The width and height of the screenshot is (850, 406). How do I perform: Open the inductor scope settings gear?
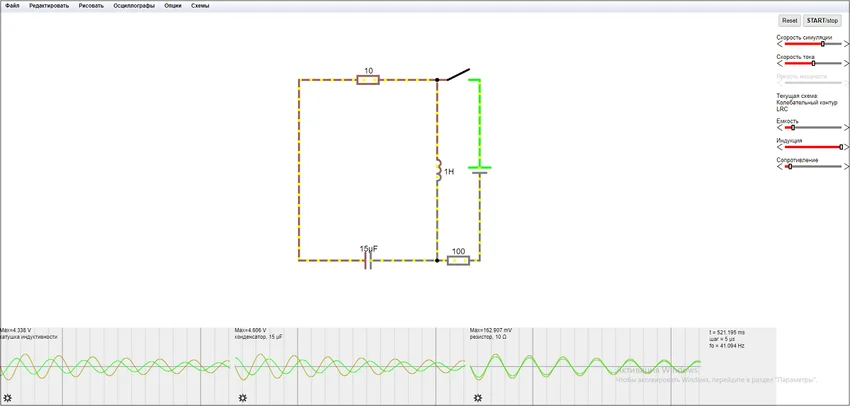7,398
